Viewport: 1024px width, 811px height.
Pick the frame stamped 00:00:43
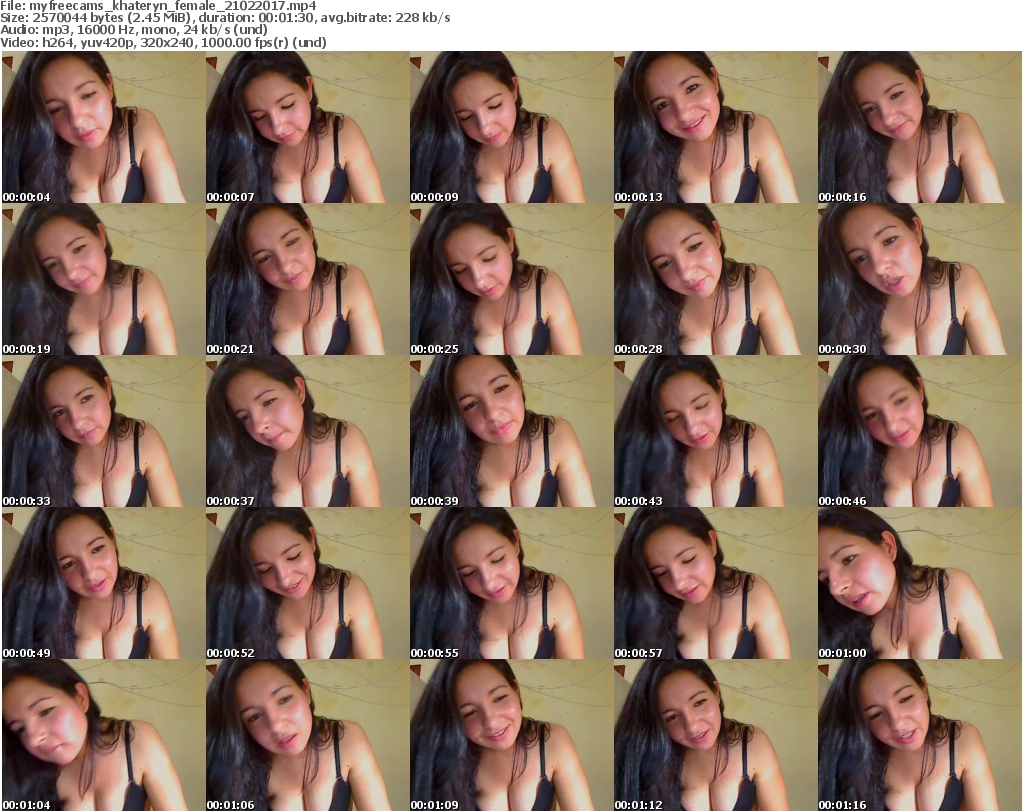click(x=716, y=432)
